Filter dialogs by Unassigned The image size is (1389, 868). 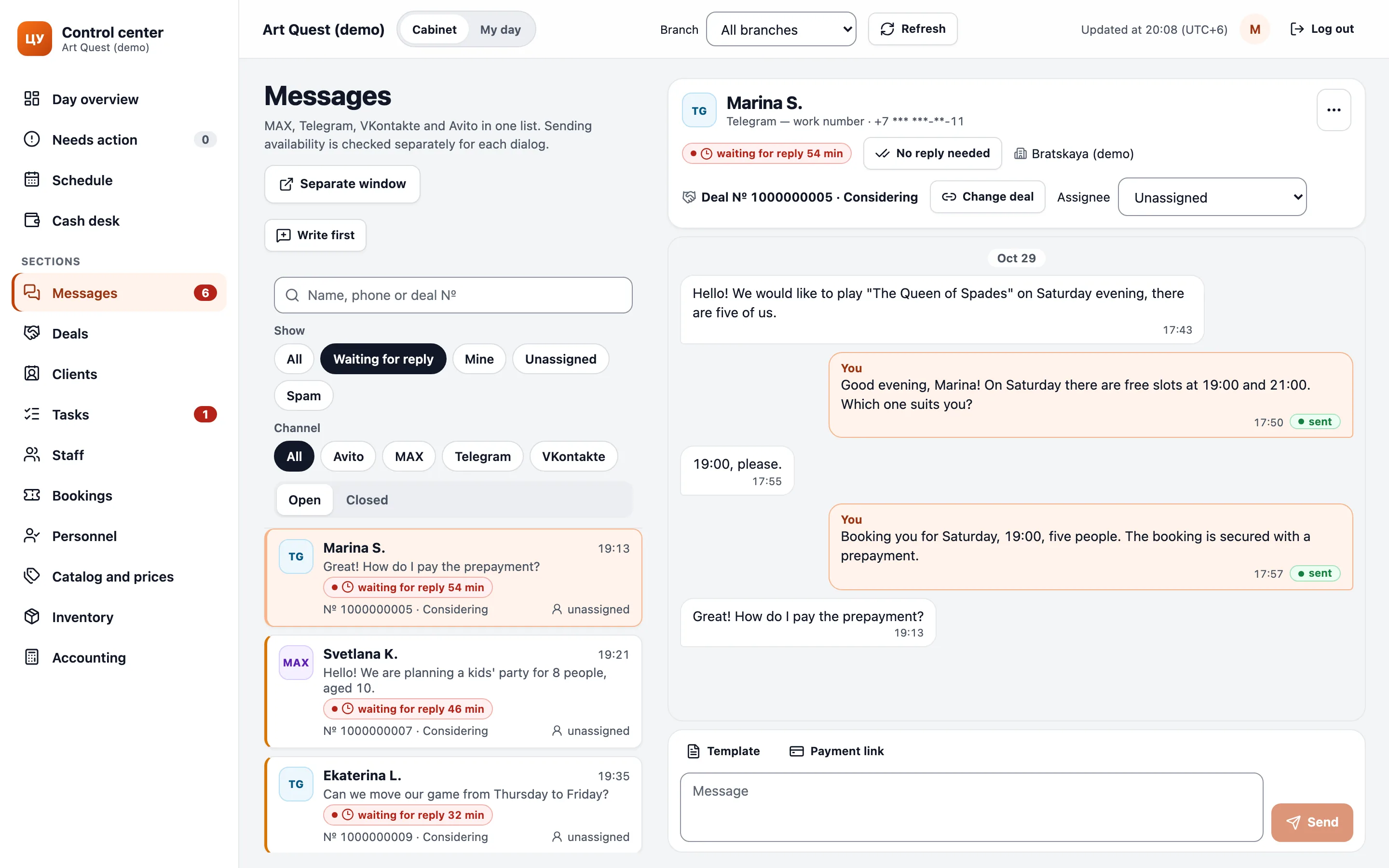click(x=560, y=359)
